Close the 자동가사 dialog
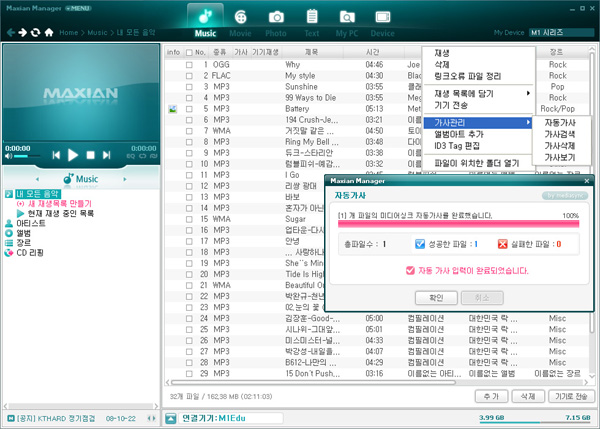 coord(587,181)
